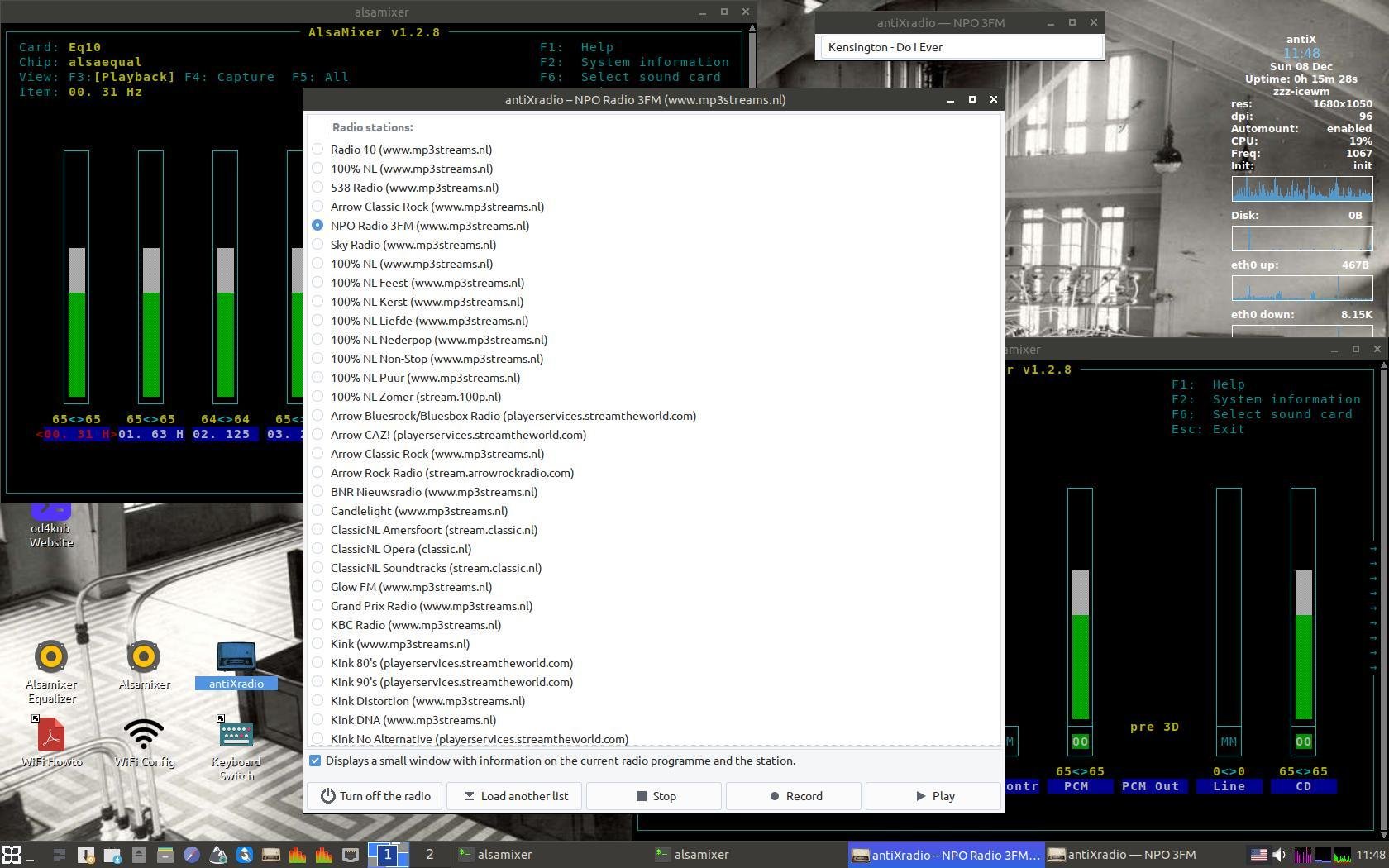Image resolution: width=1389 pixels, height=868 pixels.
Task: Activate the antiXradio – NPO Radio 3FM taskbar entry
Action: click(946, 855)
